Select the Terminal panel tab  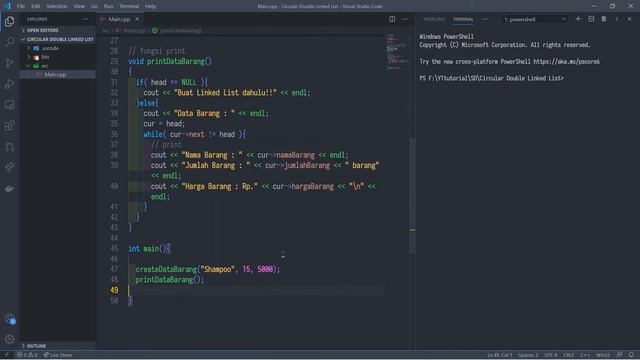463,19
